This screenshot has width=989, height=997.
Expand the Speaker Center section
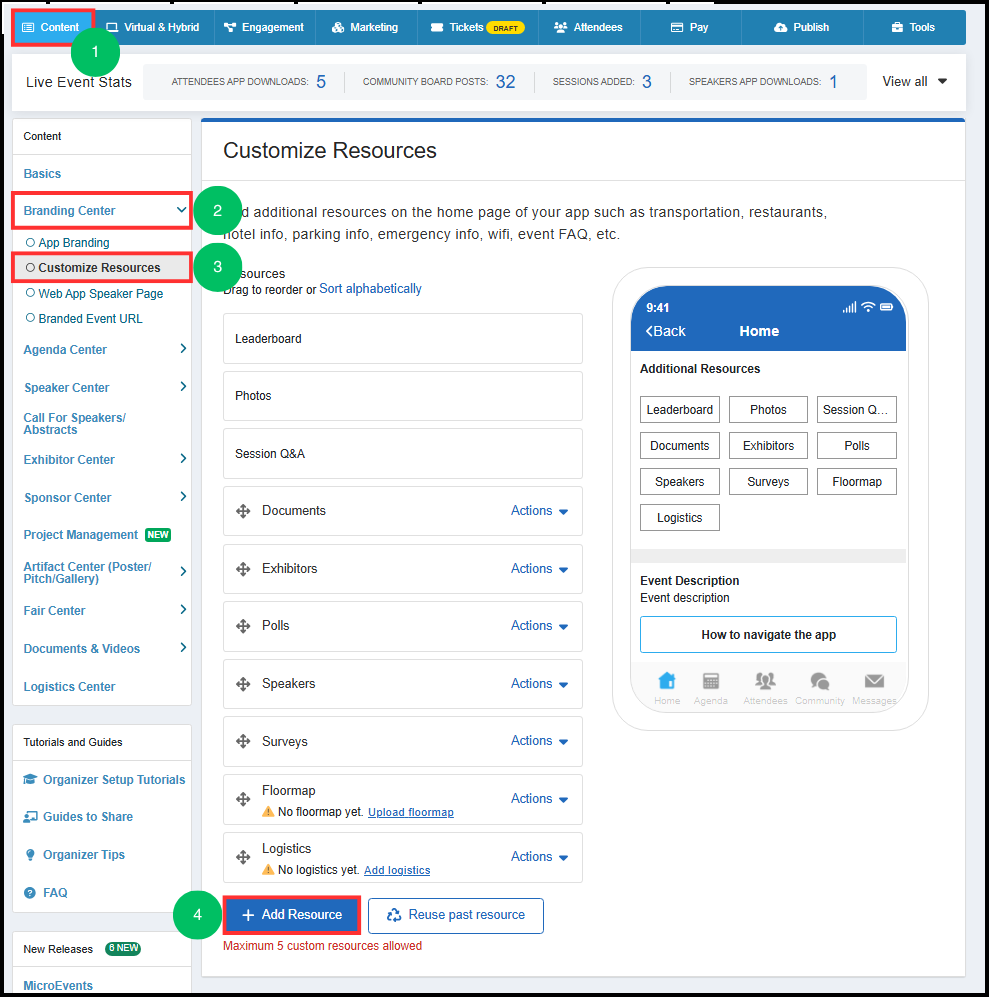click(x=183, y=387)
